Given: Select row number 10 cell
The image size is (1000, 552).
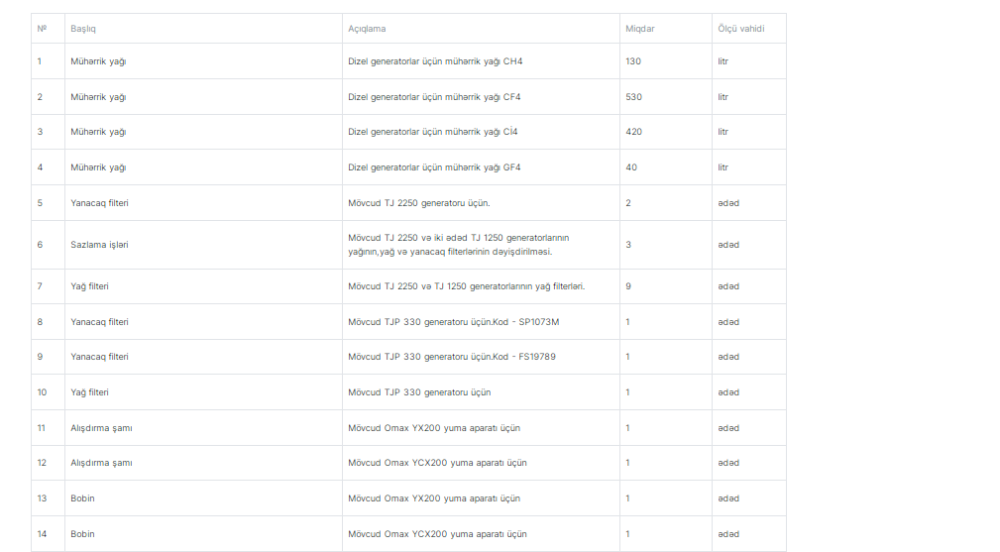Looking at the screenshot, I should pos(43,391).
